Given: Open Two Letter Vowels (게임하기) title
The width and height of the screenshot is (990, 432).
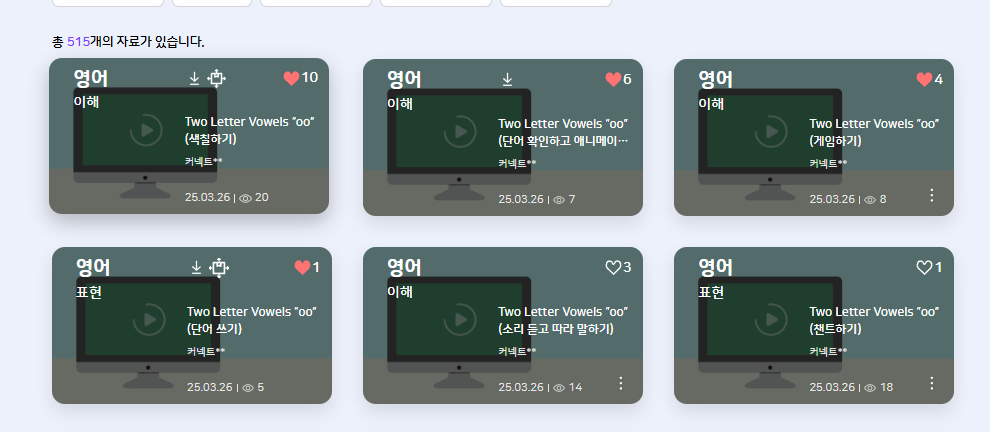Looking at the screenshot, I should click(874, 132).
